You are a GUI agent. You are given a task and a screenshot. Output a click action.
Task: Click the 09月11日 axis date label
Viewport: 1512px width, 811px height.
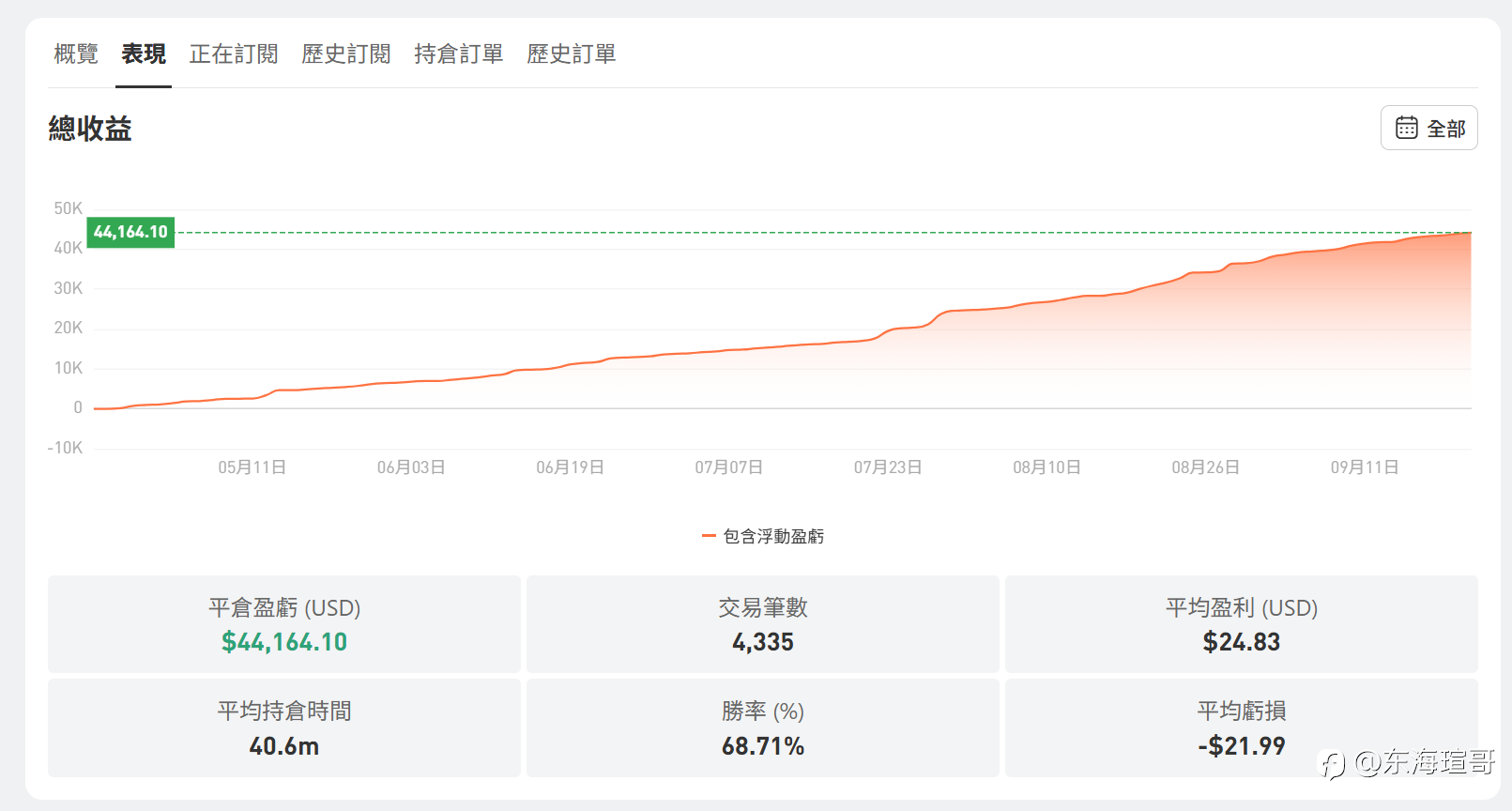coord(1365,467)
